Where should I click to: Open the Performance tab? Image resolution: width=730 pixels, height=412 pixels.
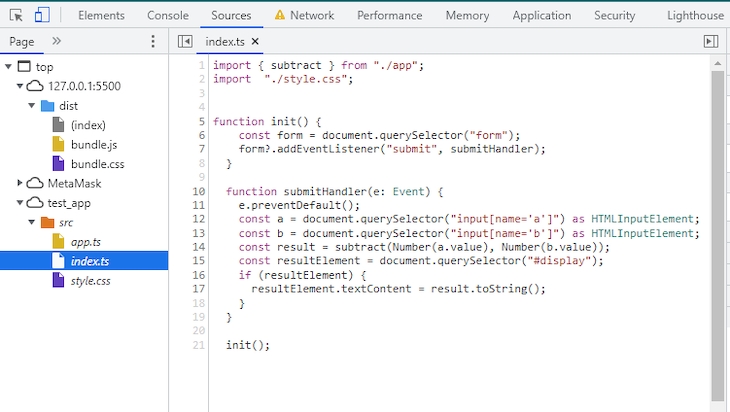389,16
